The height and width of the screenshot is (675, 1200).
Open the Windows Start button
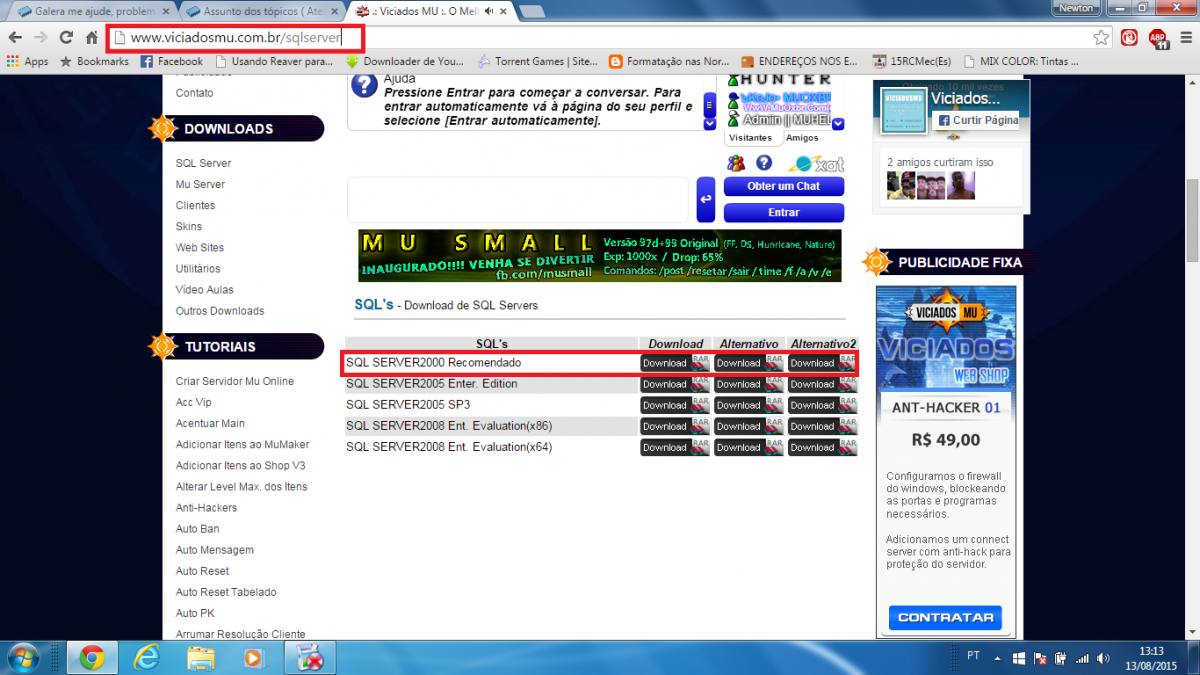pyautogui.click(x=22, y=657)
